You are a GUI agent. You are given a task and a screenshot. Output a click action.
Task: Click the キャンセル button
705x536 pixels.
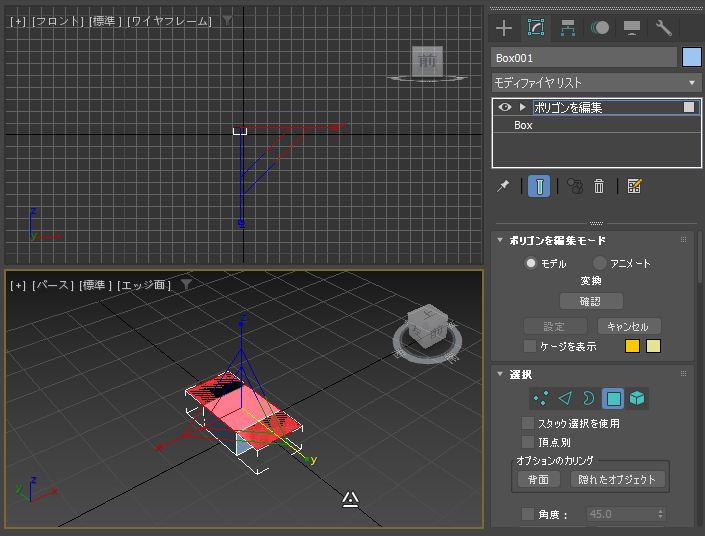pyautogui.click(x=629, y=326)
